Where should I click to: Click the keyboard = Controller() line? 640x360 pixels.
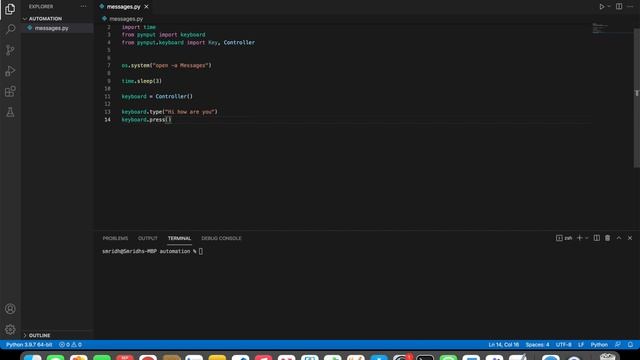coord(157,96)
